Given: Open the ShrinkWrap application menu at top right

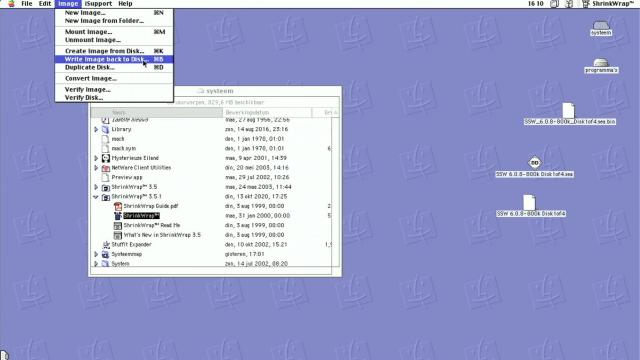Looking at the screenshot, I should pos(608,4).
